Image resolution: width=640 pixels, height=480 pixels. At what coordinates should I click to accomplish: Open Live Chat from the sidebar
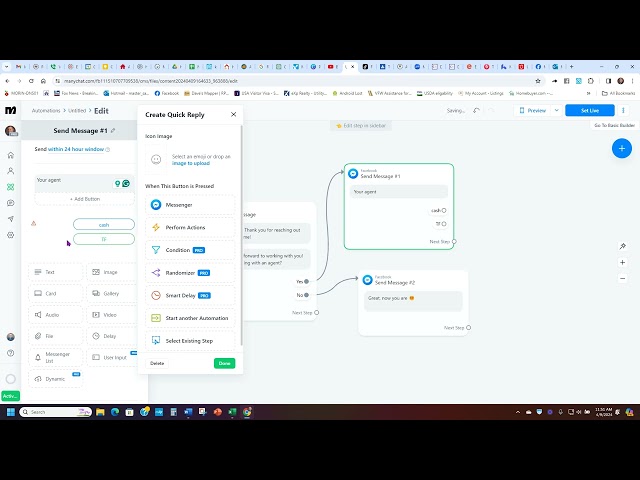(x=11, y=203)
